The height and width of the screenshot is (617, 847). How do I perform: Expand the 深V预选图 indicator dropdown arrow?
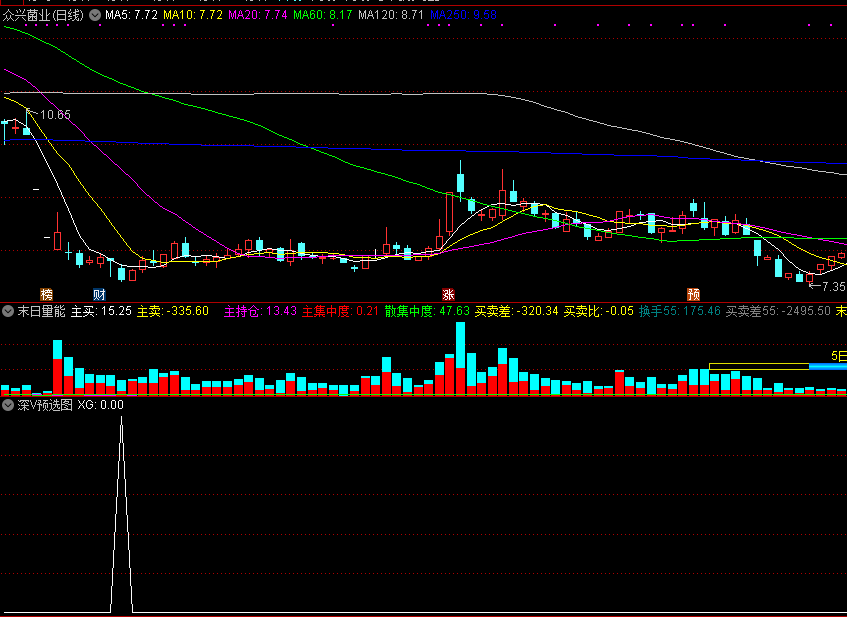click(8, 405)
